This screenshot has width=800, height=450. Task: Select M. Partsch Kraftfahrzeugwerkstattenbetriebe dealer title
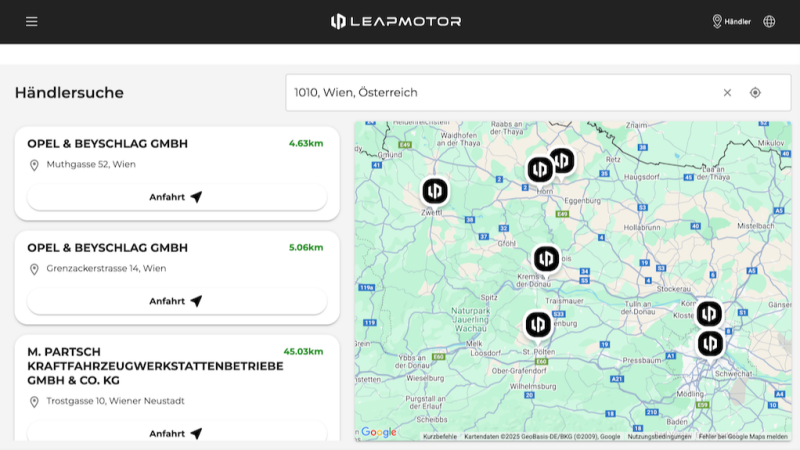pyautogui.click(x=155, y=366)
